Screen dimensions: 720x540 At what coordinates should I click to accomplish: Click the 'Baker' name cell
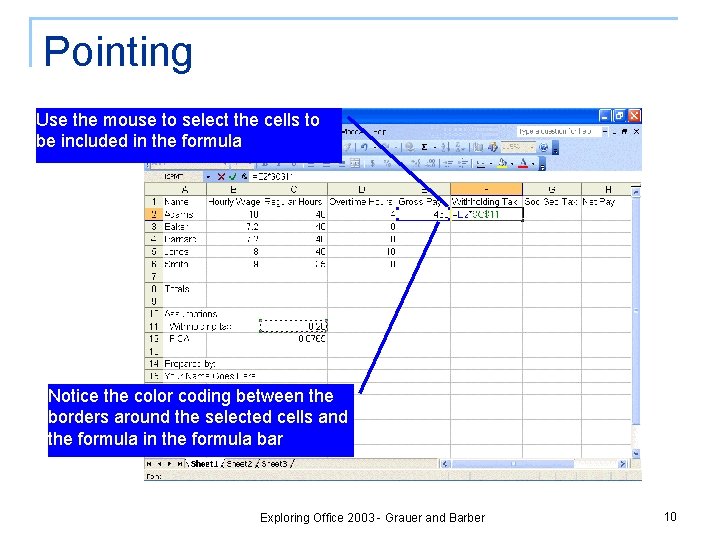pyautogui.click(x=184, y=226)
